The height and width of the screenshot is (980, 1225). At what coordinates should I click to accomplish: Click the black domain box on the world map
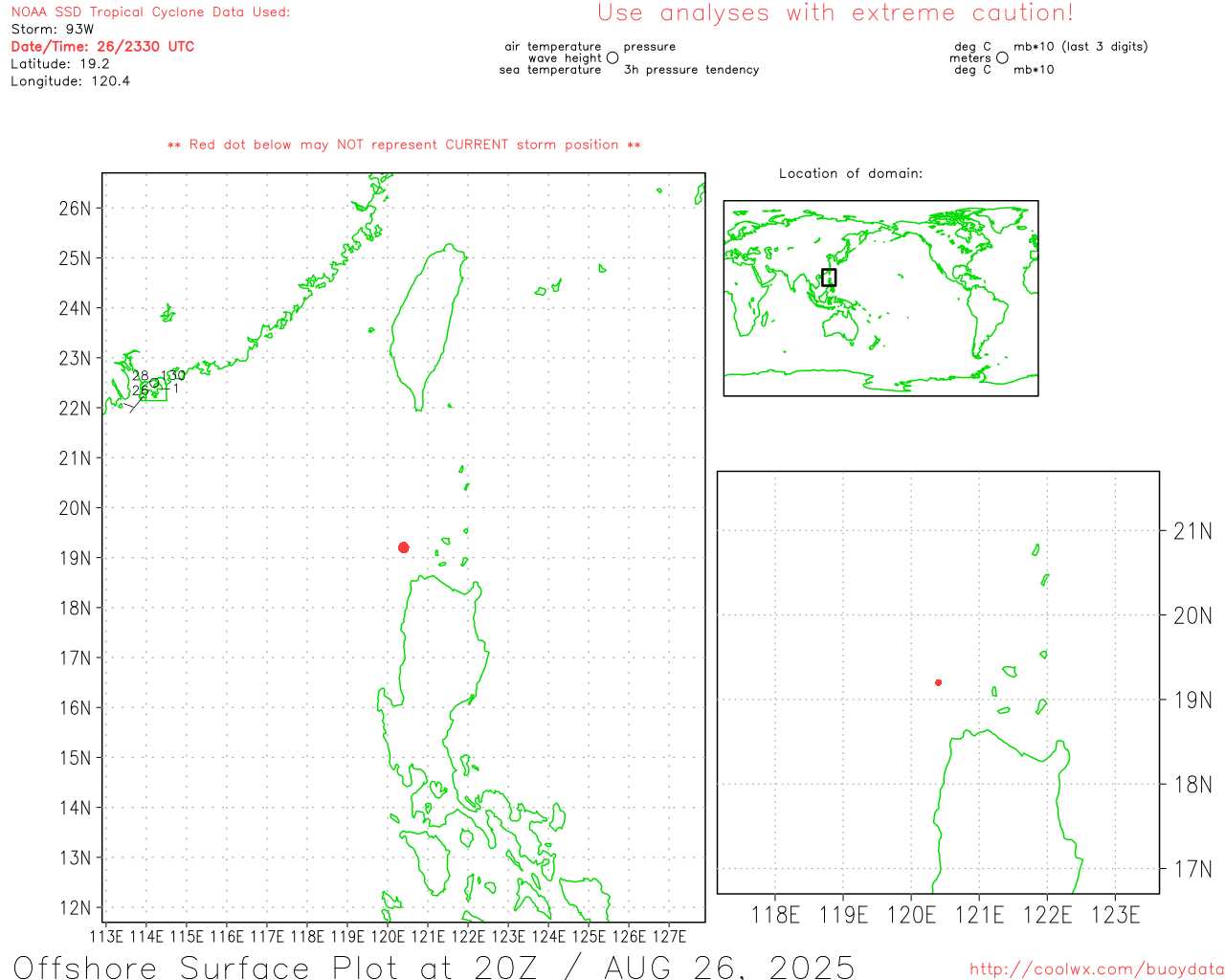(829, 278)
